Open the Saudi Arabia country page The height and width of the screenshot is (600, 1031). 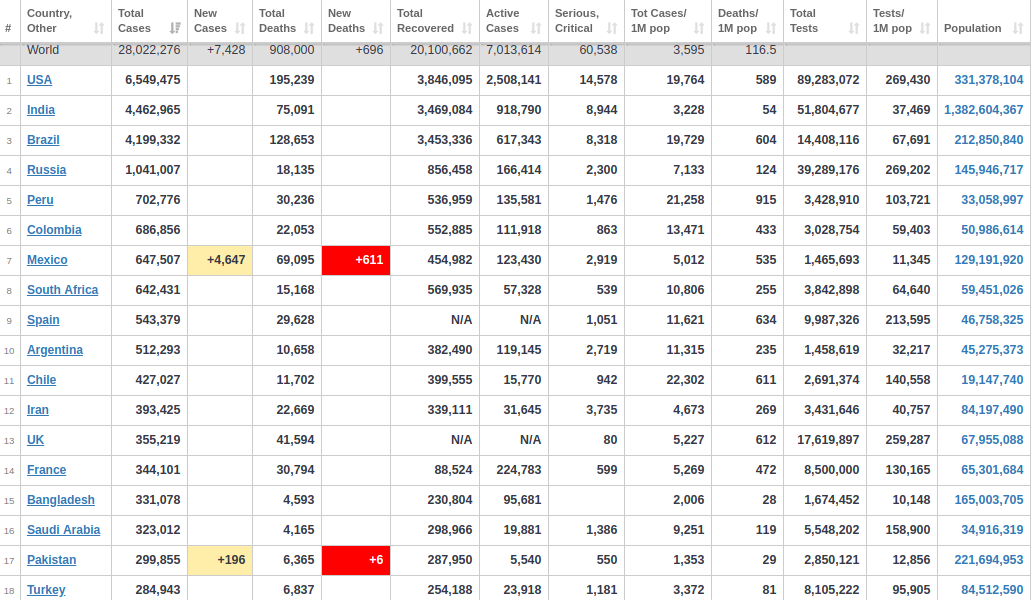64,530
